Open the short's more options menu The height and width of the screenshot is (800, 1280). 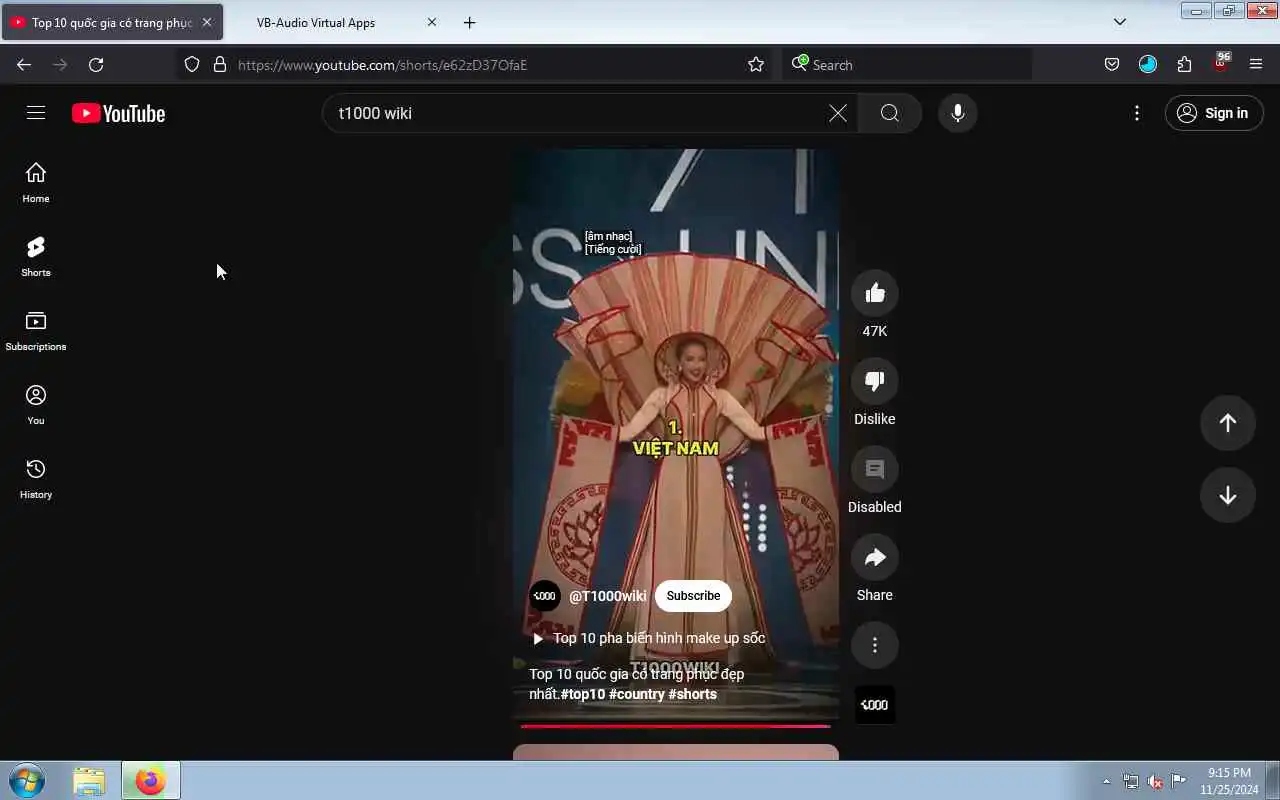tap(875, 645)
